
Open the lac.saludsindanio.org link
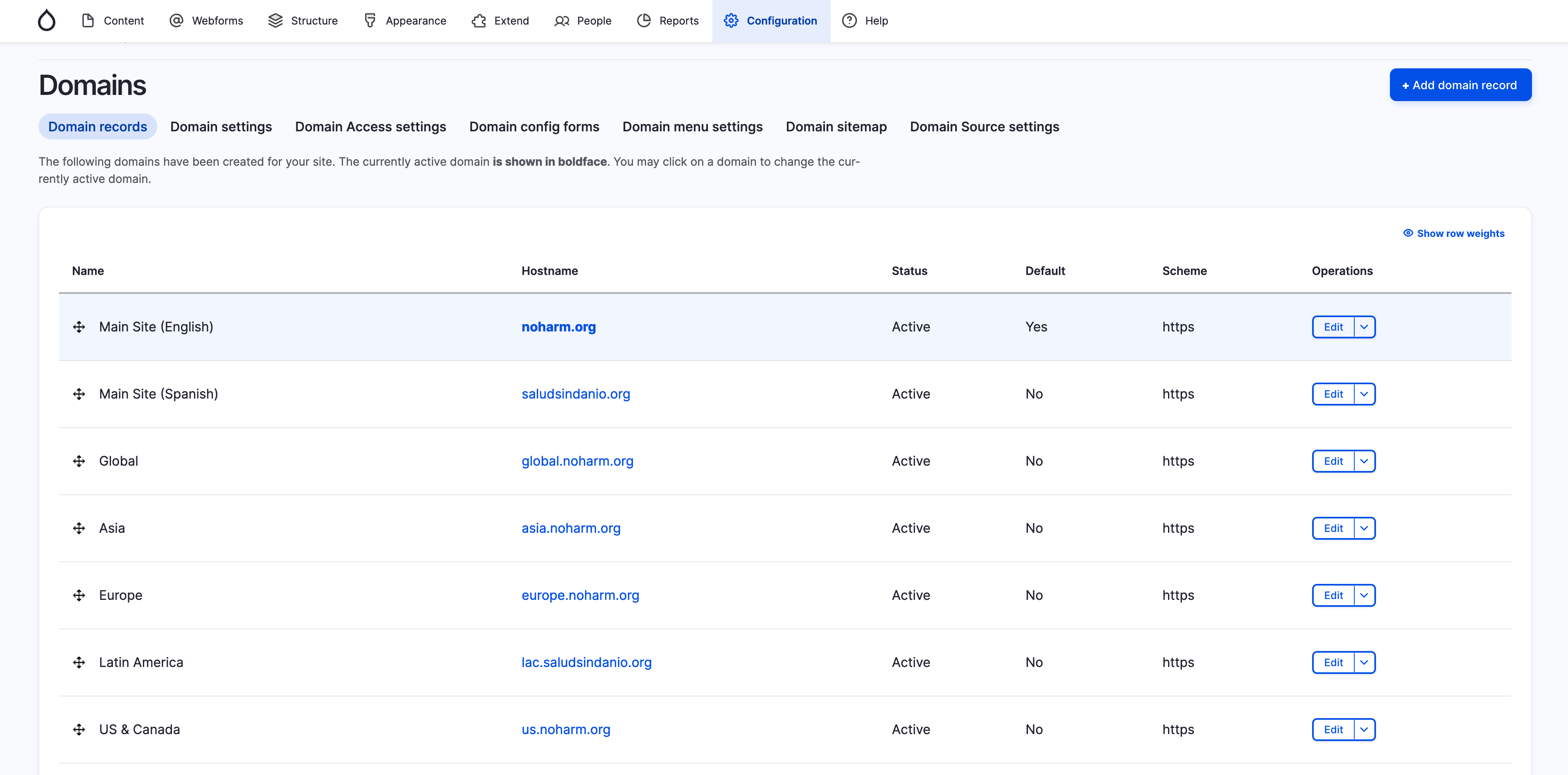click(586, 662)
